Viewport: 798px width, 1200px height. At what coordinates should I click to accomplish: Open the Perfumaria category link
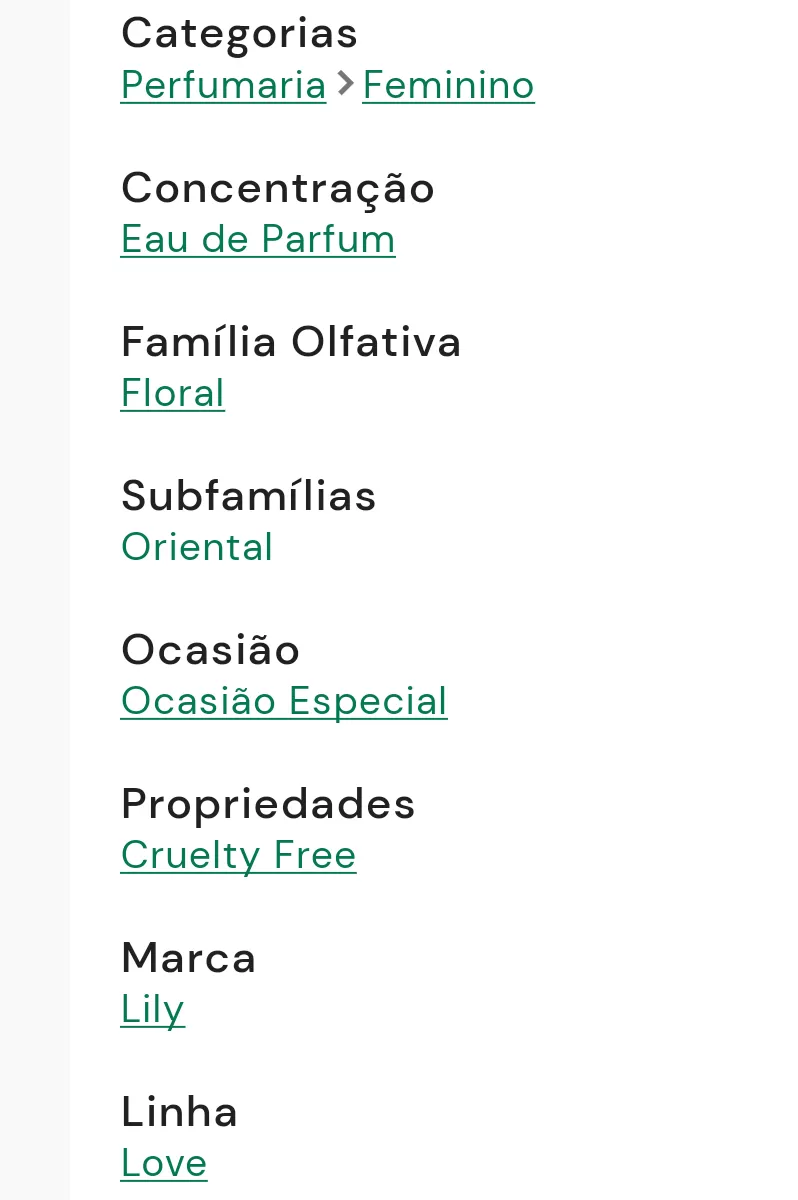(x=223, y=85)
